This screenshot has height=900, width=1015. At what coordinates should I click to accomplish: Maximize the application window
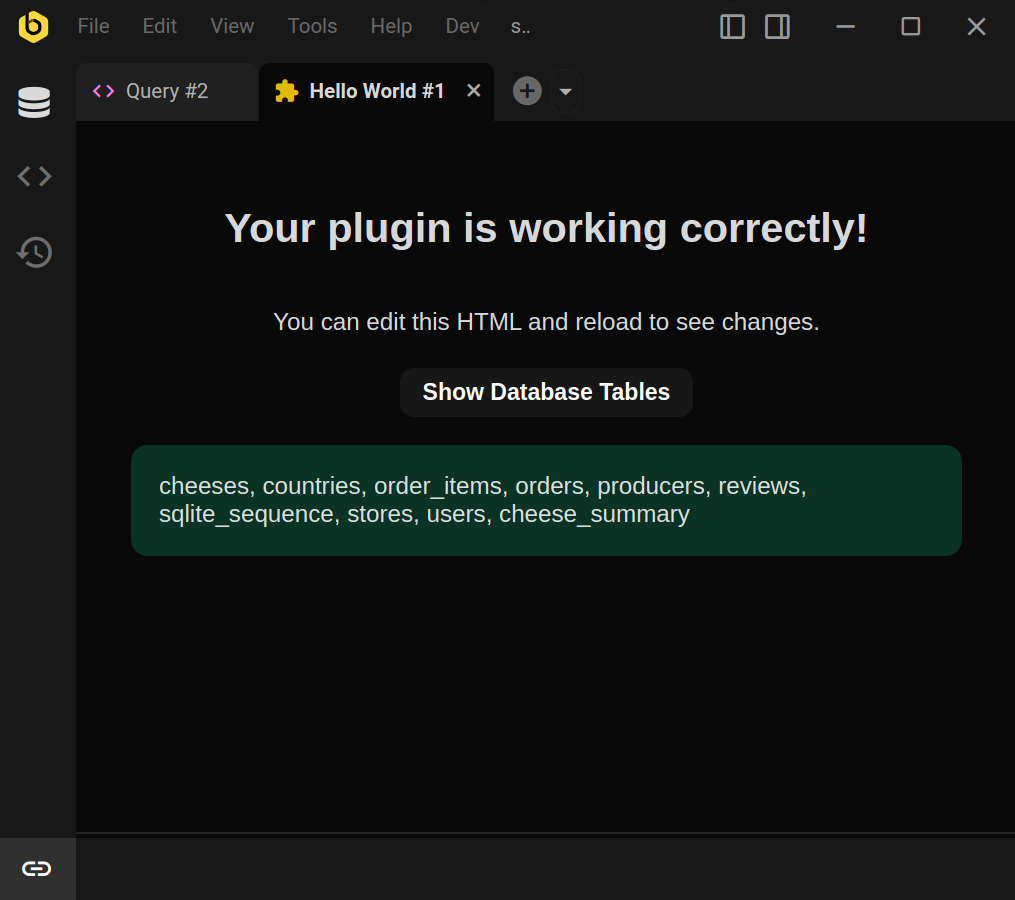point(910,27)
